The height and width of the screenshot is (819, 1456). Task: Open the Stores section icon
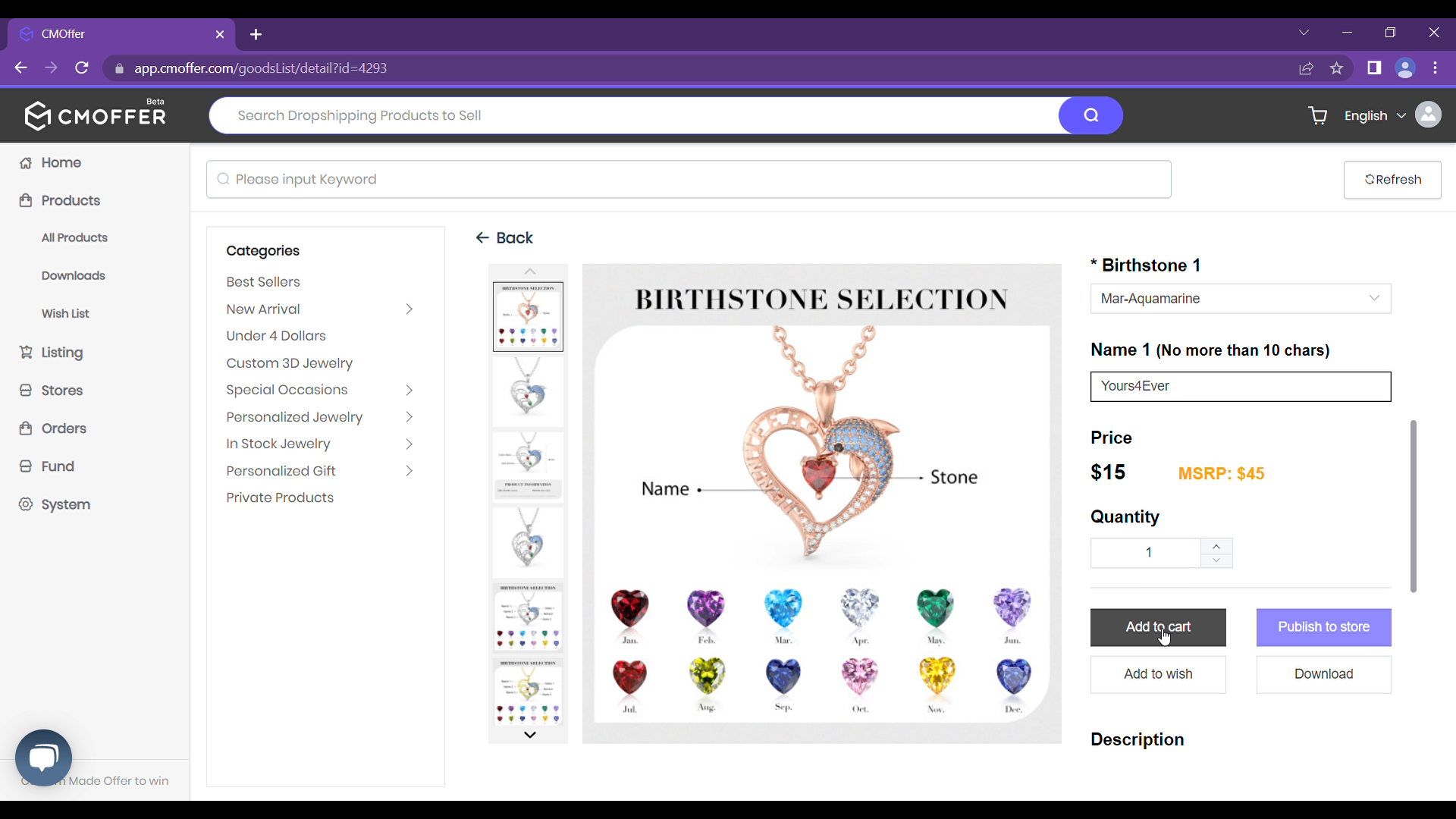tap(25, 389)
